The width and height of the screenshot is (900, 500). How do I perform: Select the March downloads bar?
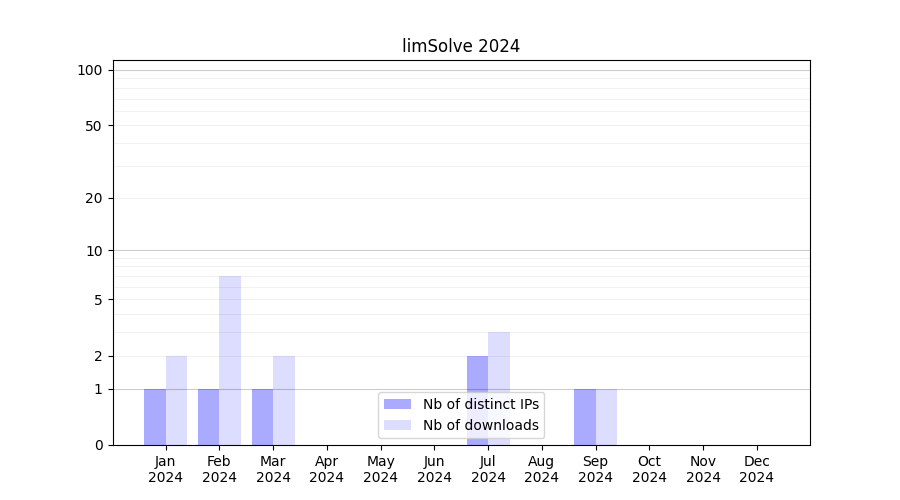point(284,400)
